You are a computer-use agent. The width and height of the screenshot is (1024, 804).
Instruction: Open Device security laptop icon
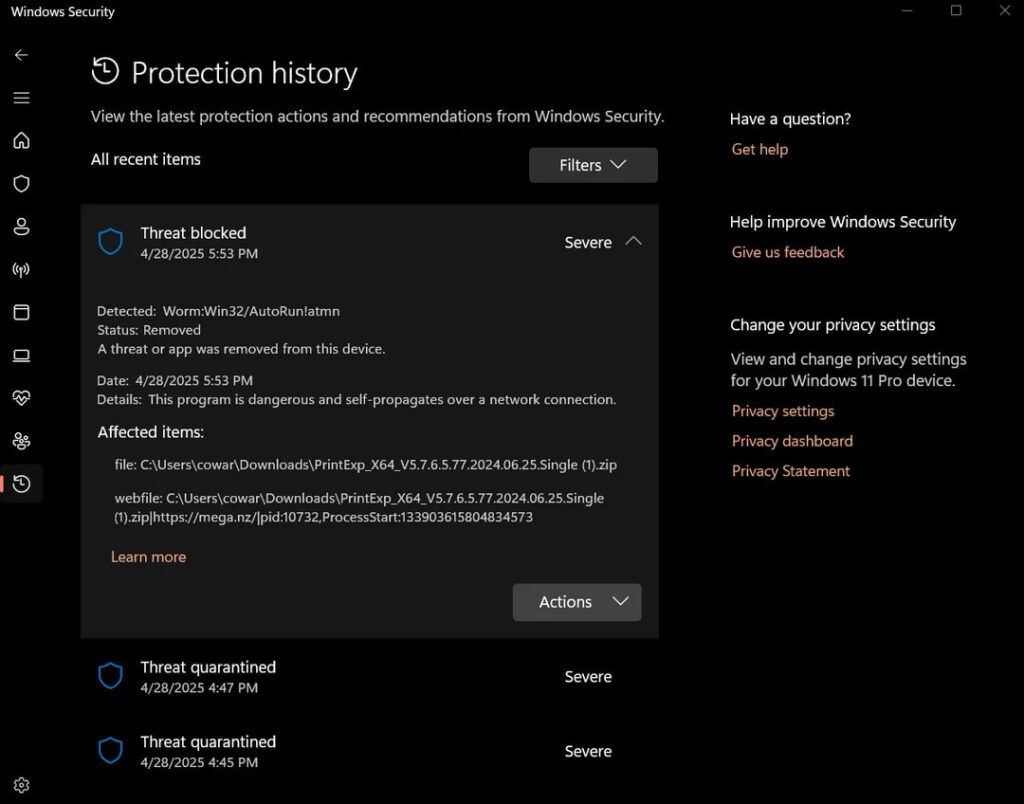21,355
